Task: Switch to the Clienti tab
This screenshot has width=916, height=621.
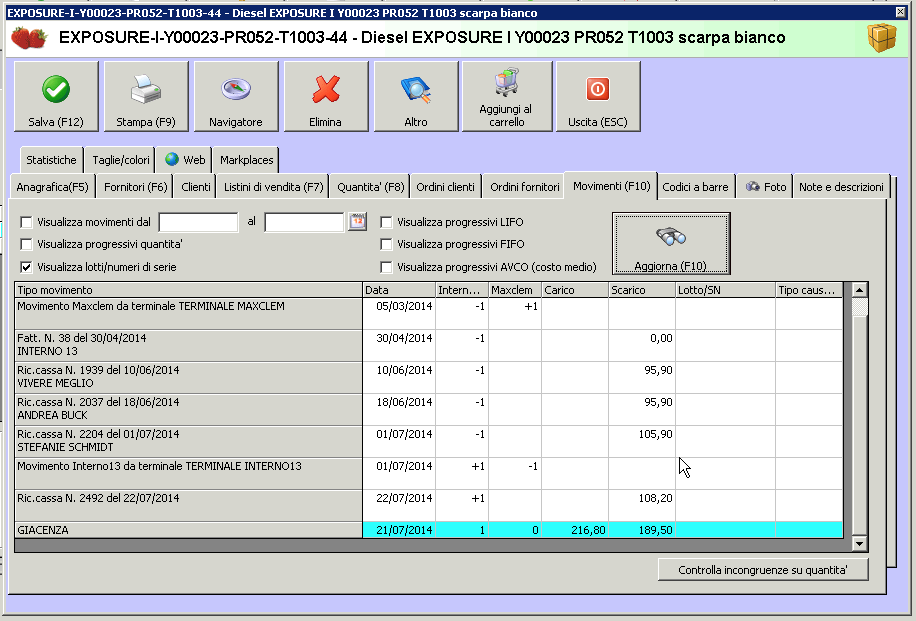Action: tap(196, 187)
